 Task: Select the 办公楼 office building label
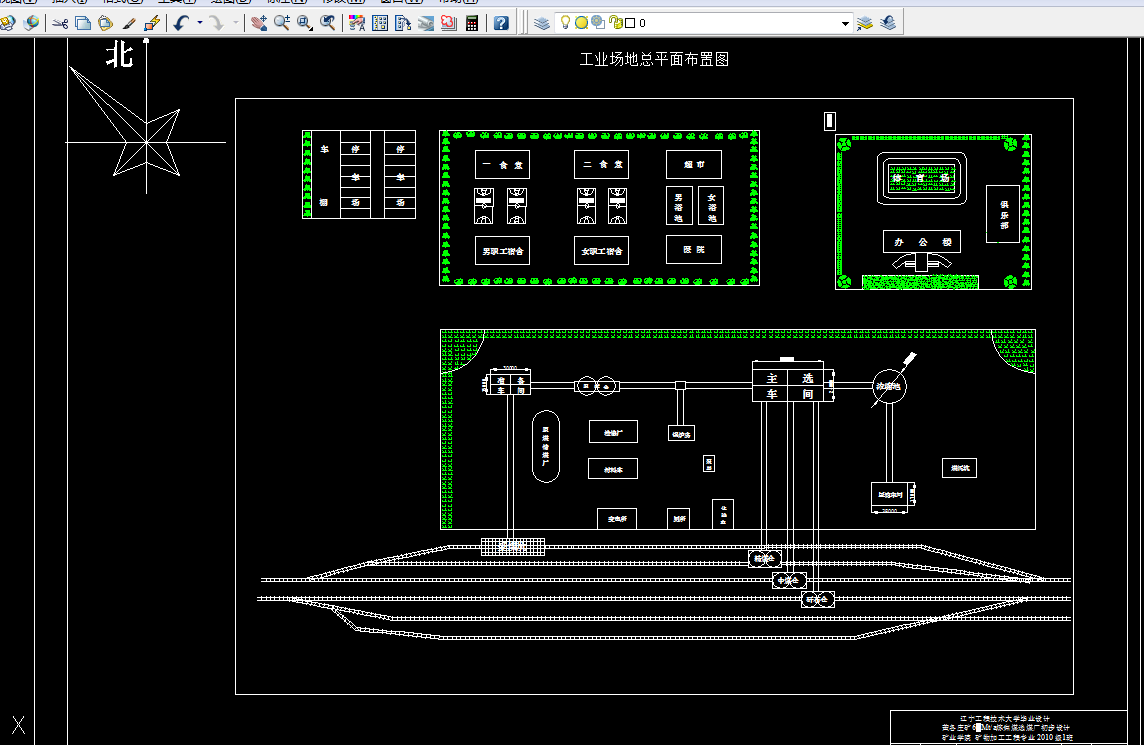coord(922,242)
